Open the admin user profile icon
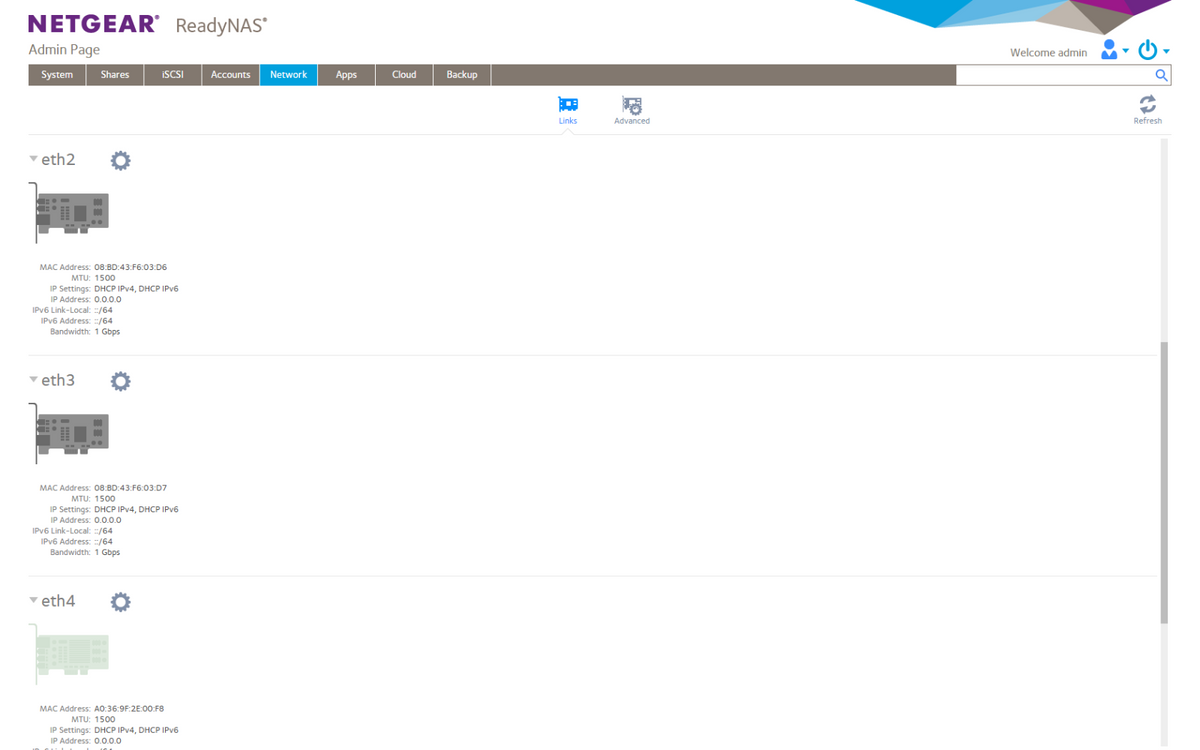This screenshot has height=750, width=1200. [x=1109, y=50]
